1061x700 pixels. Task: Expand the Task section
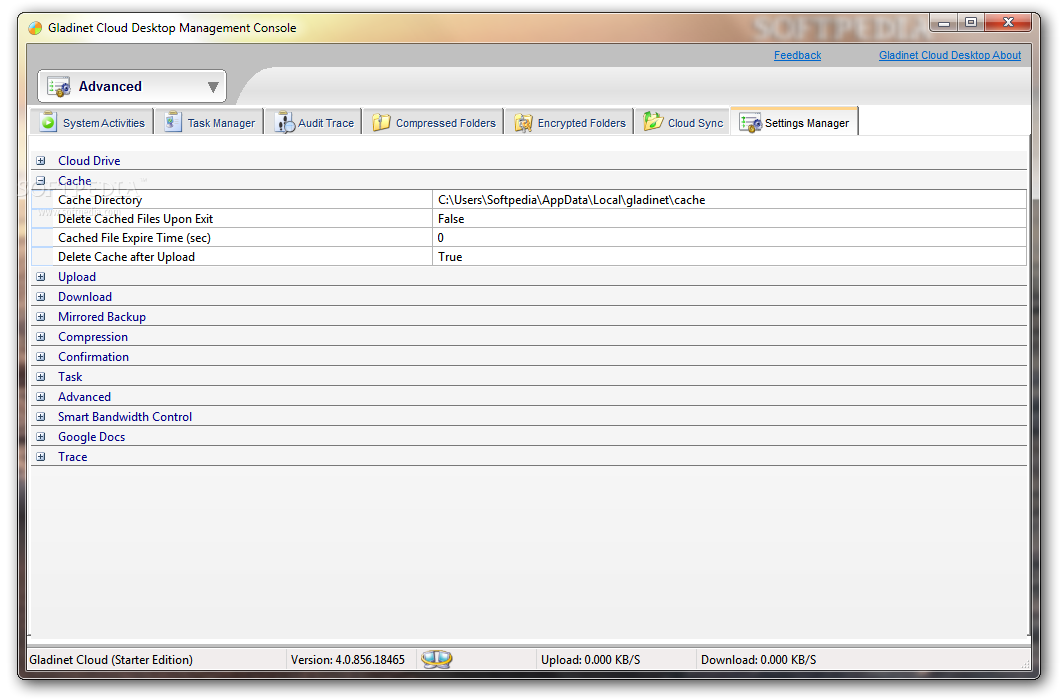point(41,376)
